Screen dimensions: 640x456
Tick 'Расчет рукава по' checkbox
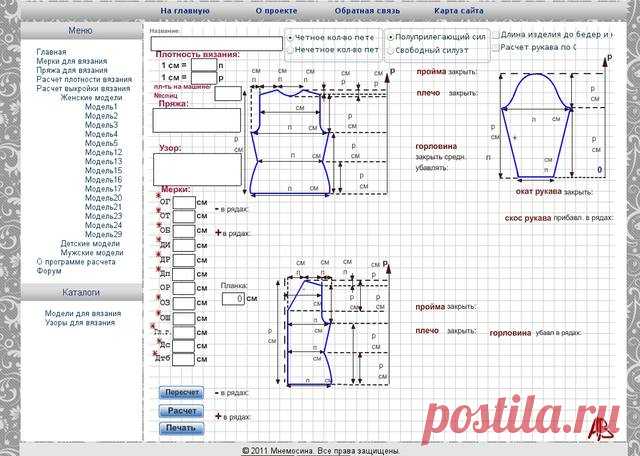pos(496,48)
